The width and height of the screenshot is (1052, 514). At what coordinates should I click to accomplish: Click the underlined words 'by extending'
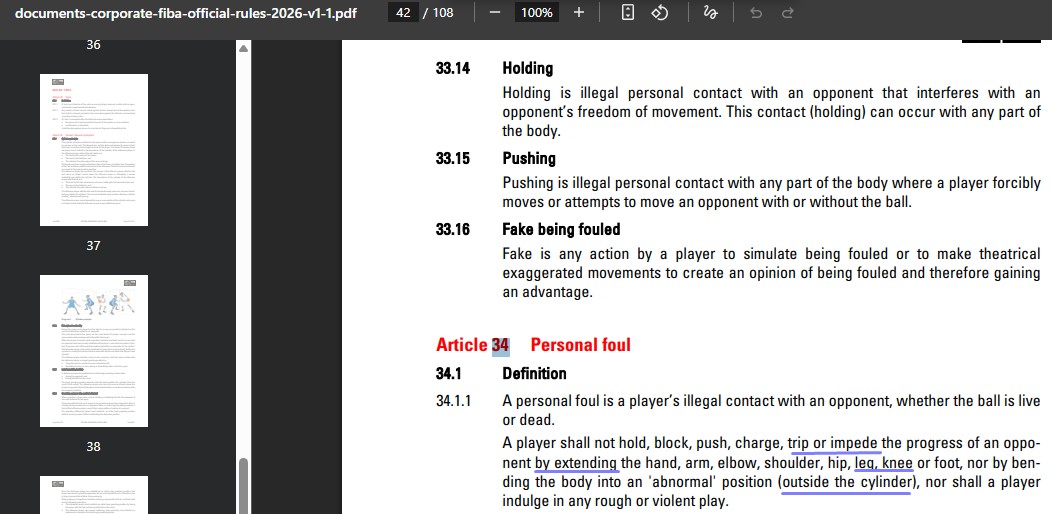point(576,463)
